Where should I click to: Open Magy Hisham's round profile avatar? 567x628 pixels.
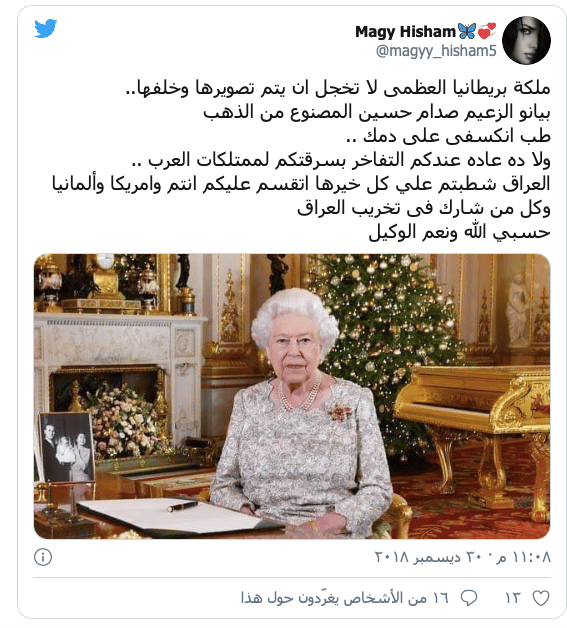526,40
